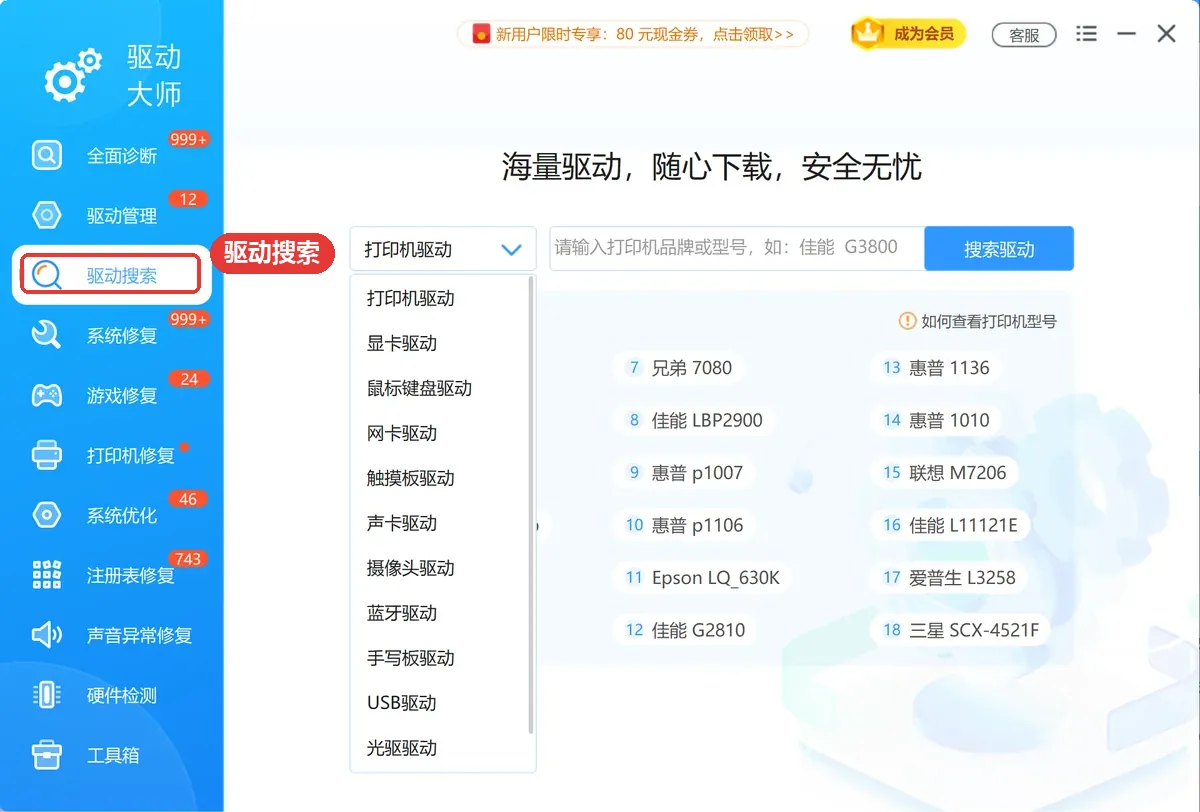The width and height of the screenshot is (1200, 812).
Task: Click the red envelope coupon icon
Action: (x=481, y=34)
